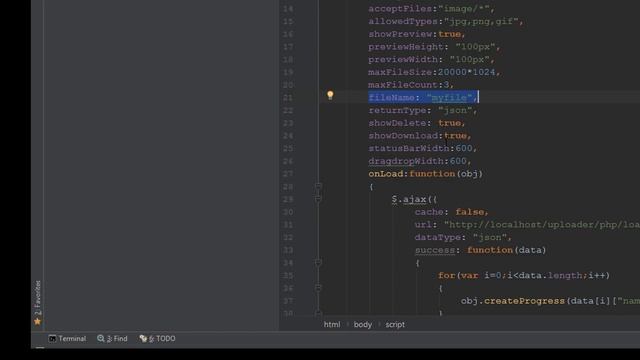Click on obj.createProgress call
640x360 pixels.
[x=513, y=301]
